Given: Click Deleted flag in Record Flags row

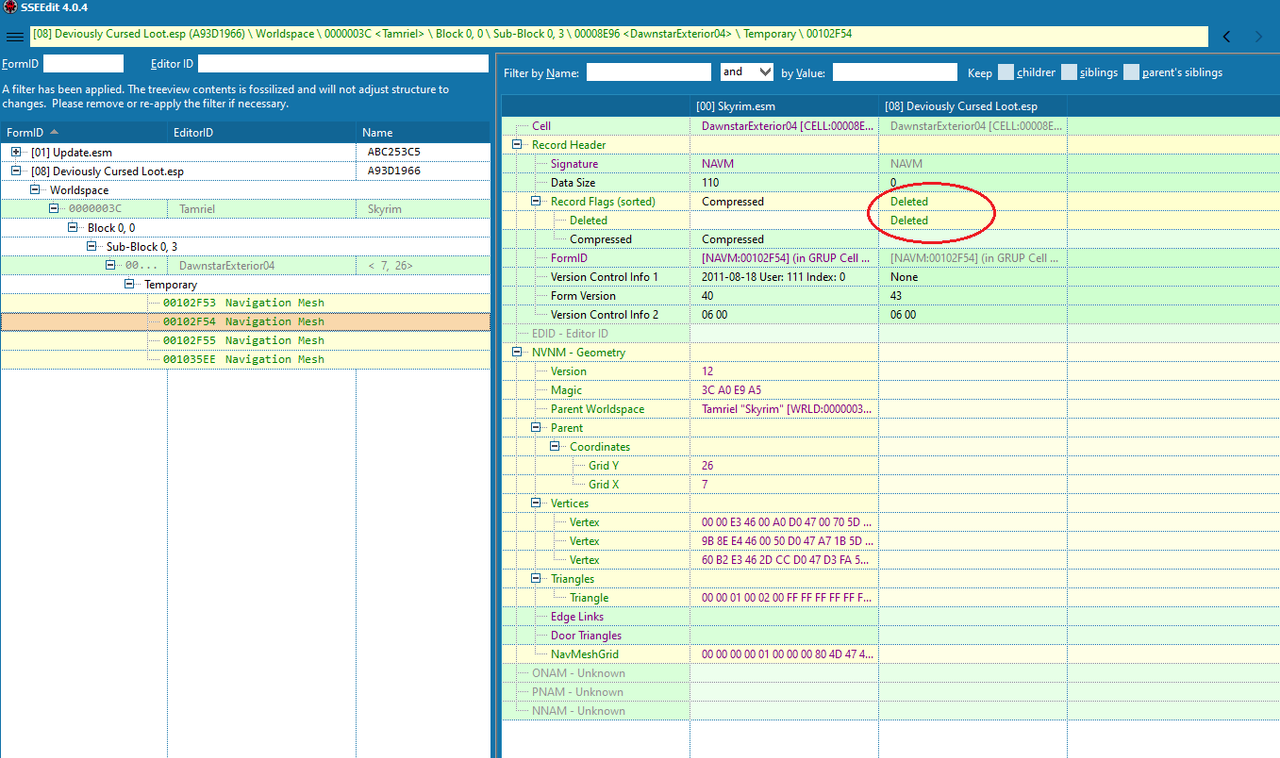Looking at the screenshot, I should pos(909,202).
